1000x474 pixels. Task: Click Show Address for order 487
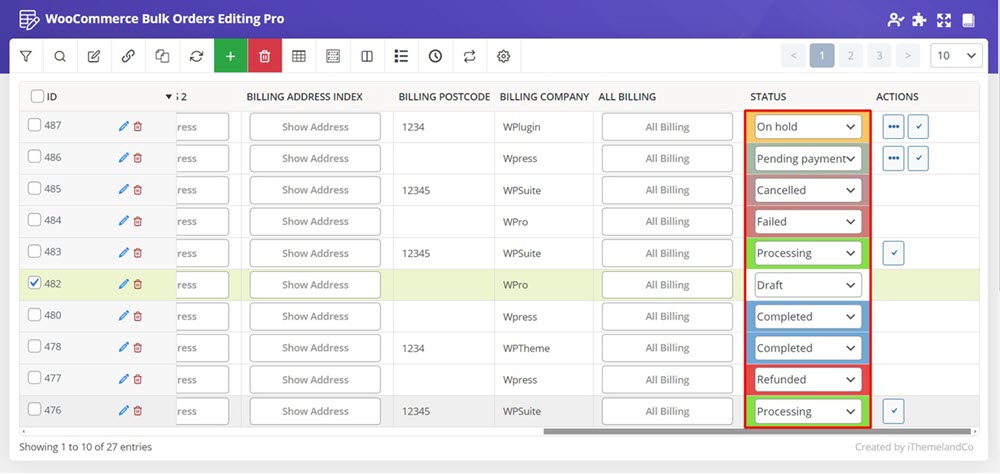(x=315, y=126)
